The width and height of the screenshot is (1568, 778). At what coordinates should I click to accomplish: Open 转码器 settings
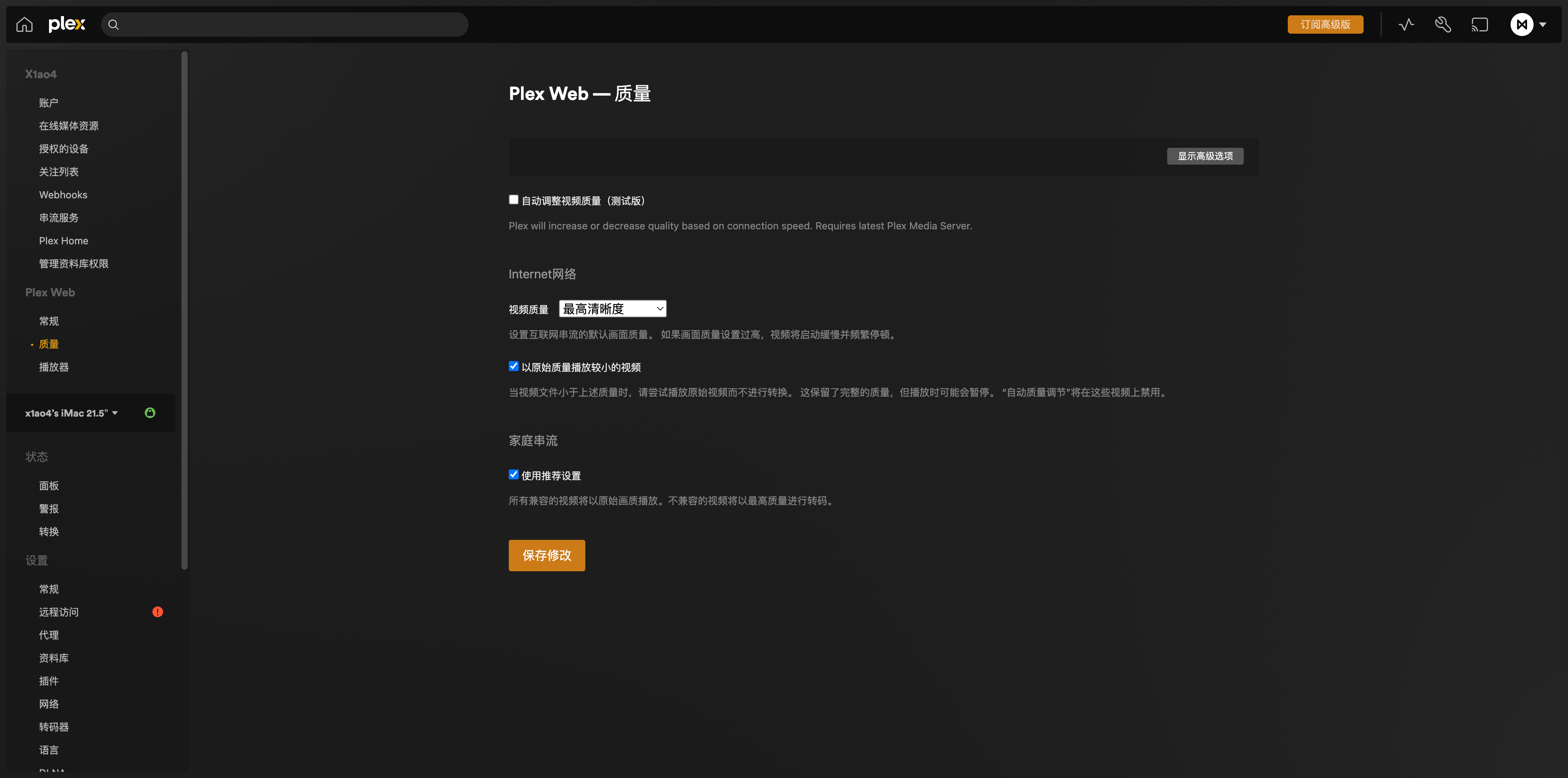pyautogui.click(x=54, y=727)
